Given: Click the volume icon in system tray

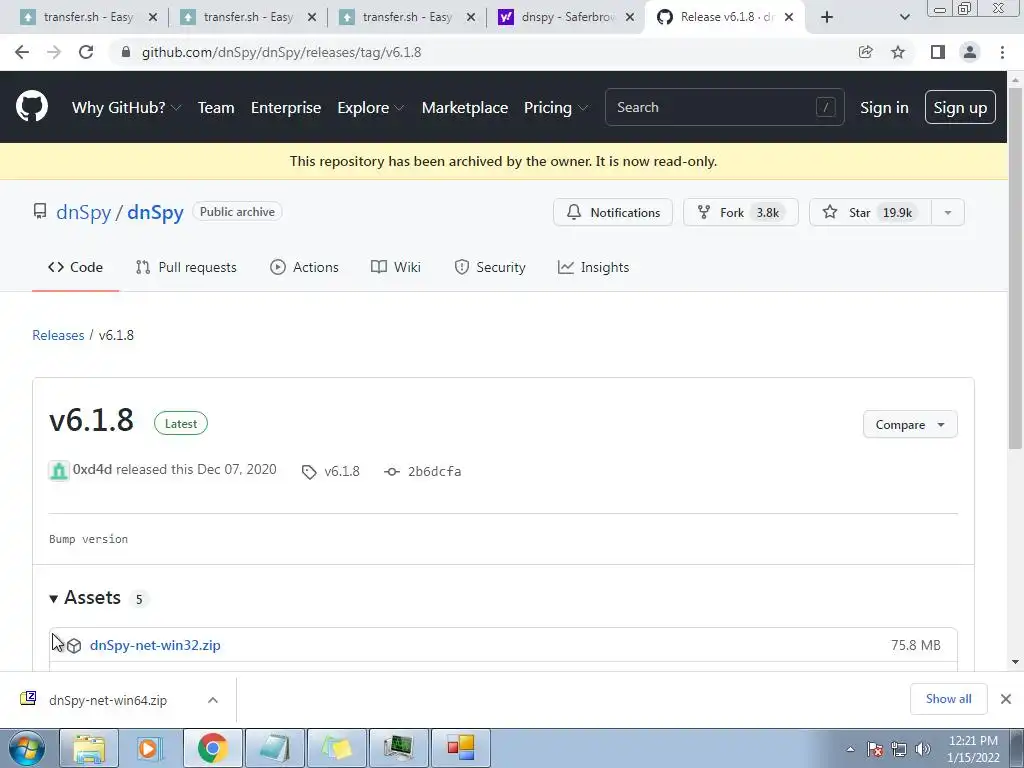Looking at the screenshot, I should pyautogui.click(x=923, y=749).
